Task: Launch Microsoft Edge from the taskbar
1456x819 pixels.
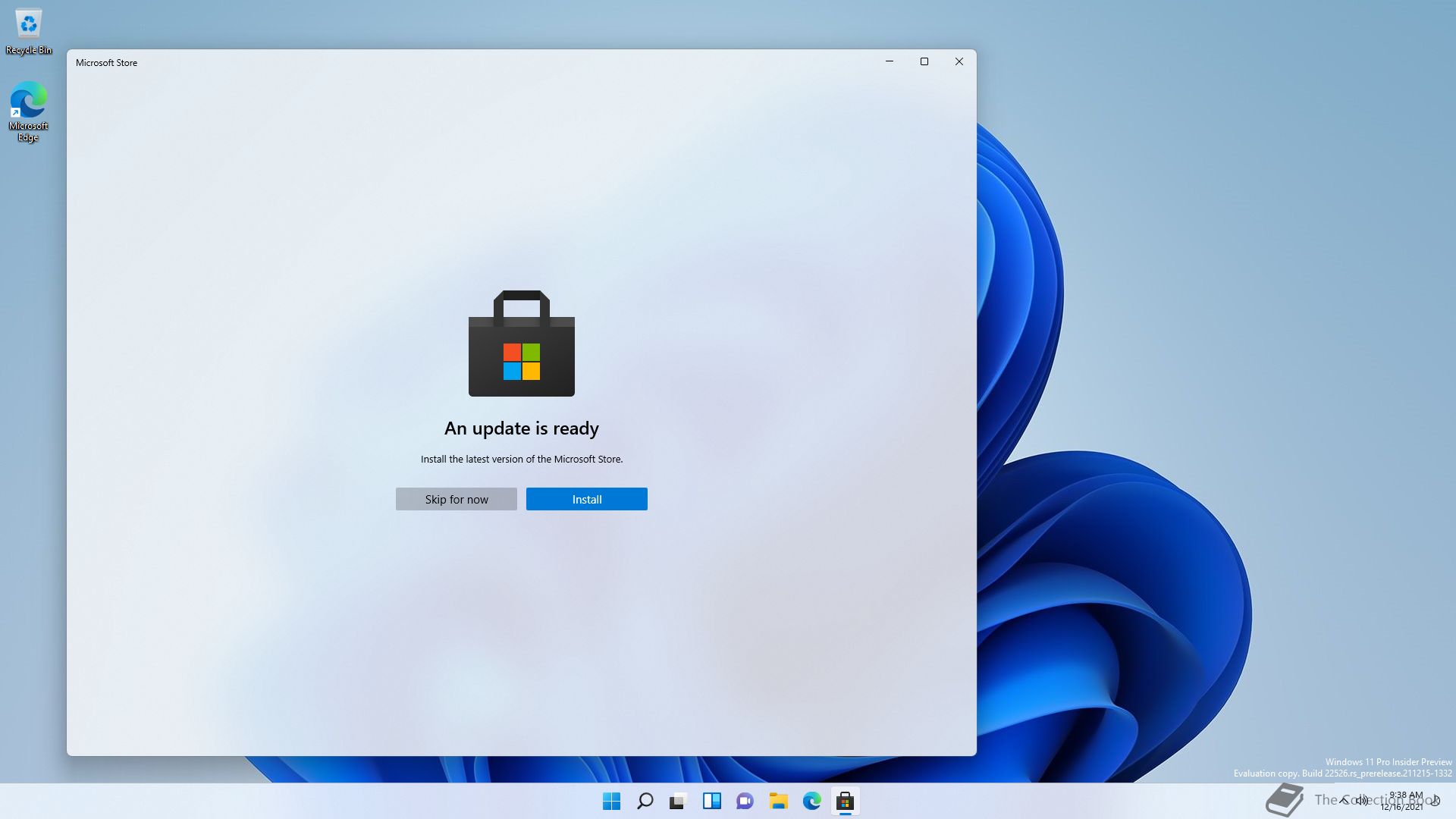Action: click(x=811, y=801)
